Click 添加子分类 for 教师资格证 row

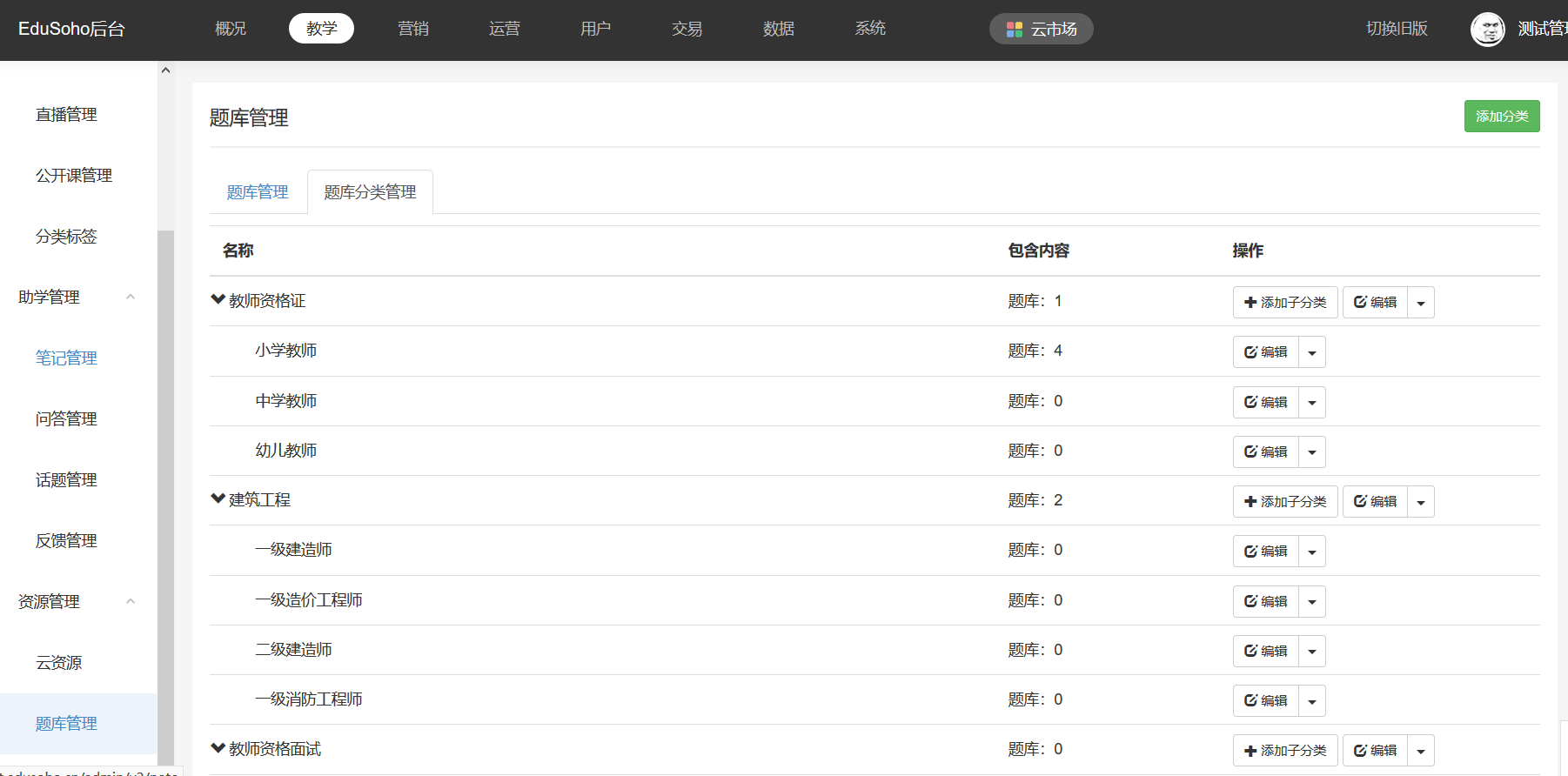pyautogui.click(x=1284, y=303)
